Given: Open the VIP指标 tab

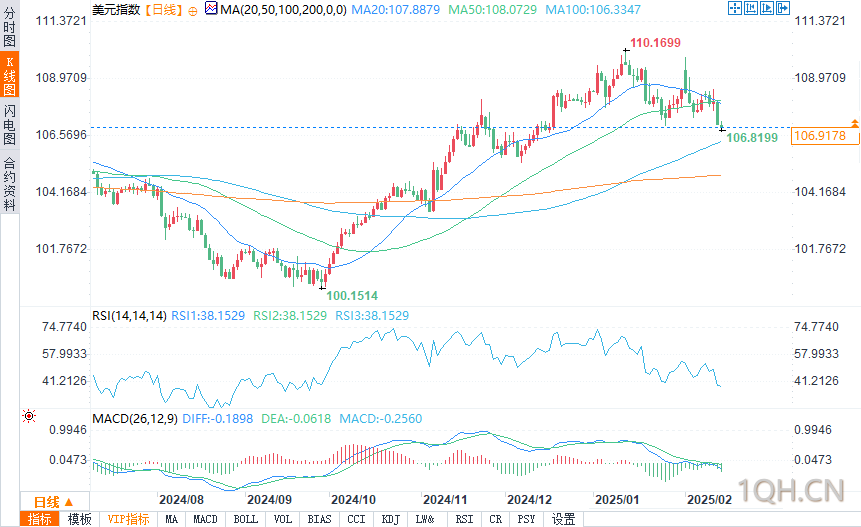Looking at the screenshot, I should (128, 519).
